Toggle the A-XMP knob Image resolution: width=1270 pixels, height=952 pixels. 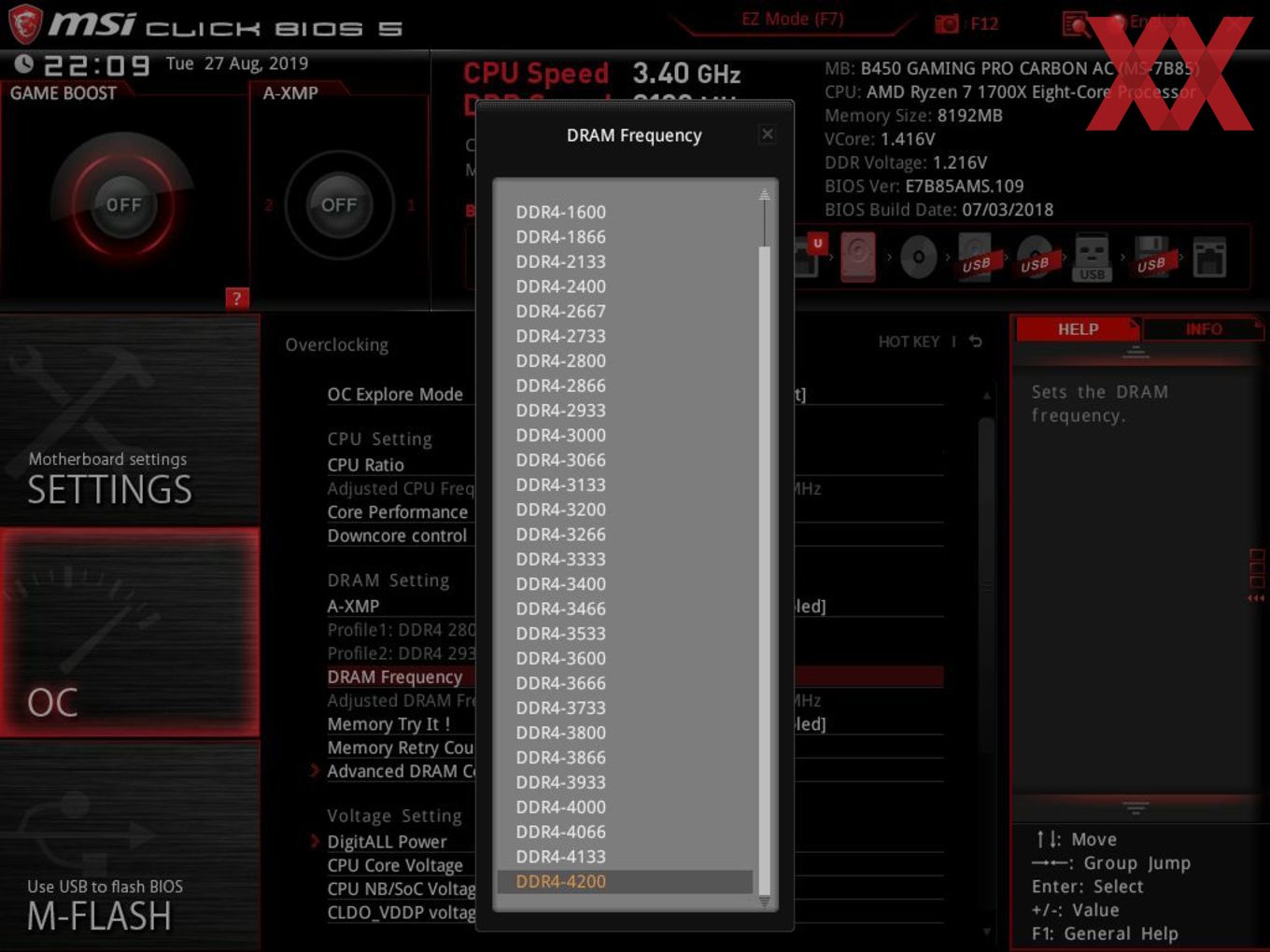(x=338, y=204)
